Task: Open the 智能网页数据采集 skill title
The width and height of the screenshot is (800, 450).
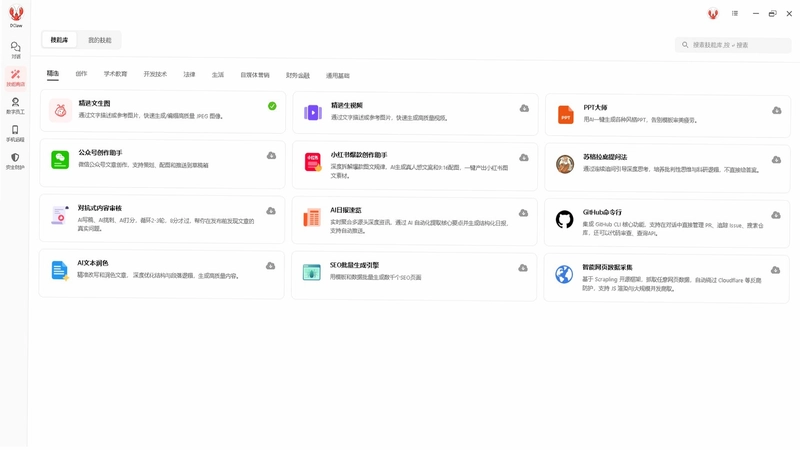Action: click(x=608, y=267)
